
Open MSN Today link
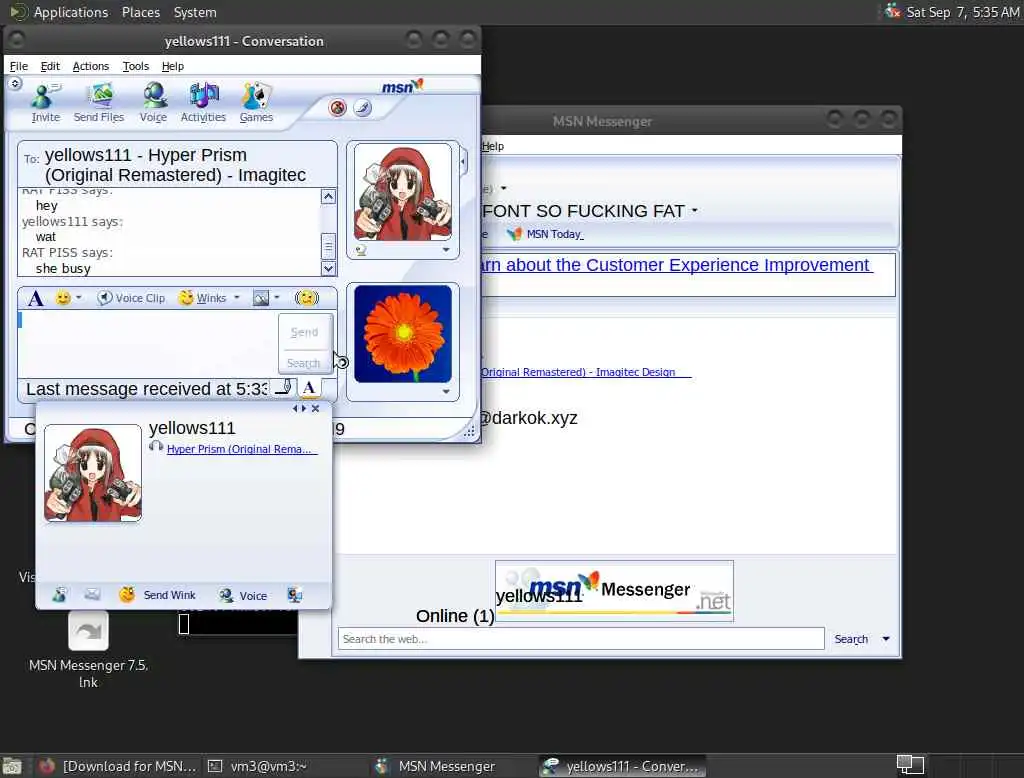pos(554,234)
